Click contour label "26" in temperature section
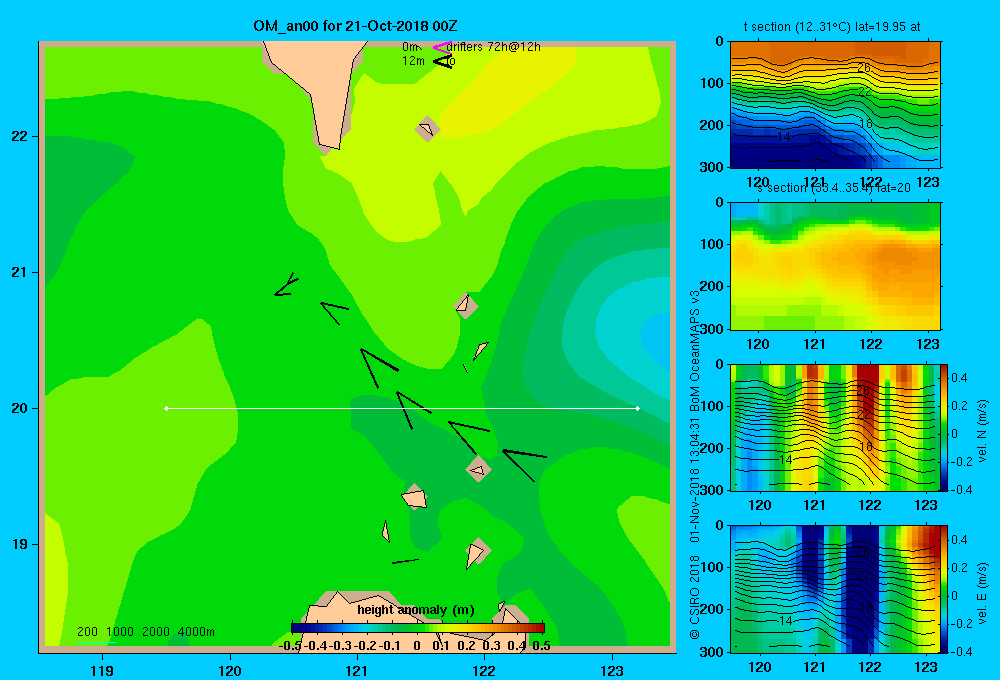The image size is (1000, 680). tap(864, 67)
